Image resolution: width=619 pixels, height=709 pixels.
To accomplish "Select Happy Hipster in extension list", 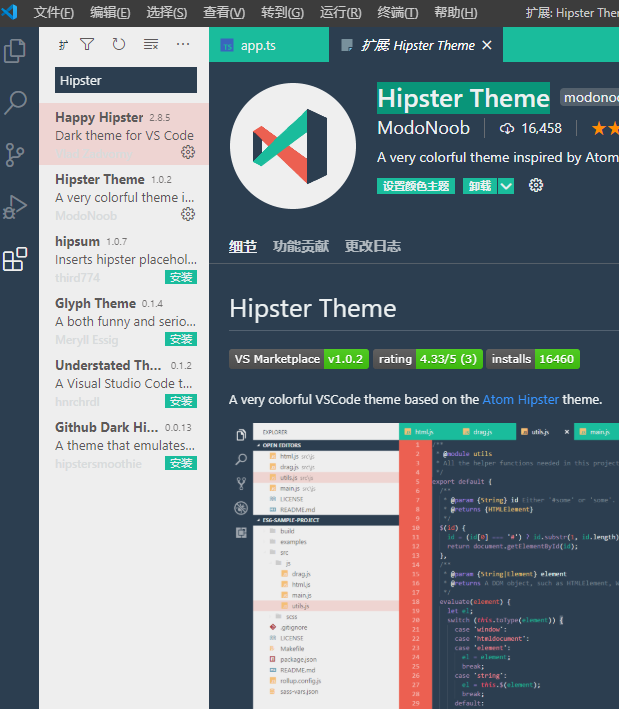I will [x=124, y=134].
